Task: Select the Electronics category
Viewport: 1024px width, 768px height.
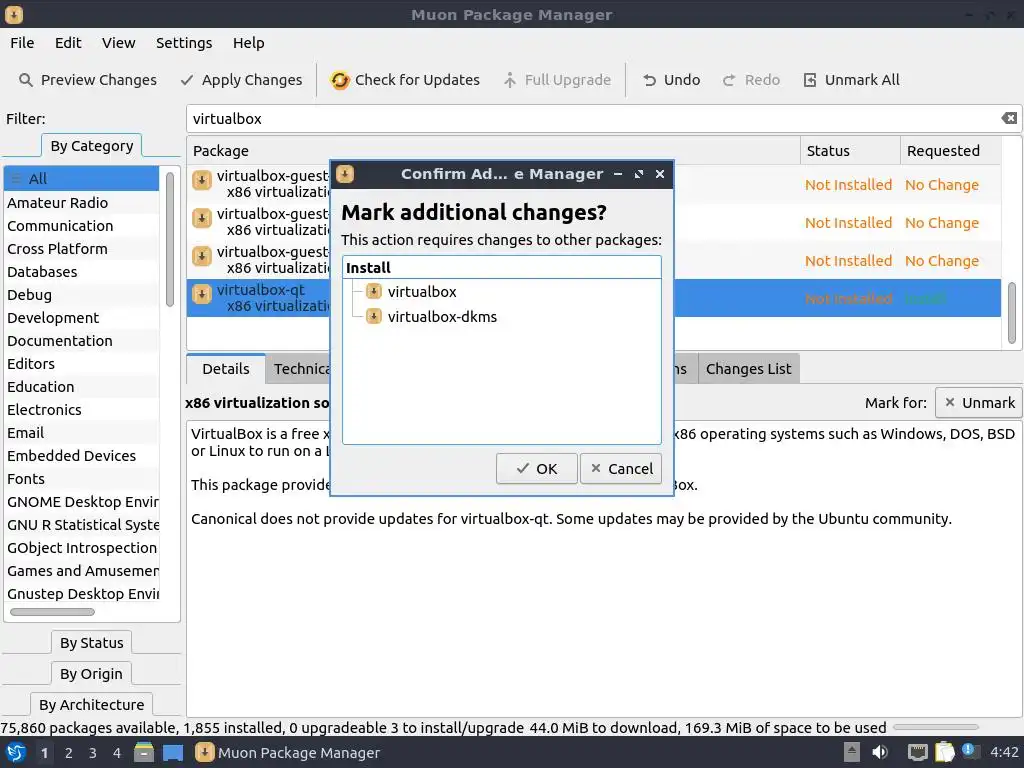Action: [x=82, y=409]
